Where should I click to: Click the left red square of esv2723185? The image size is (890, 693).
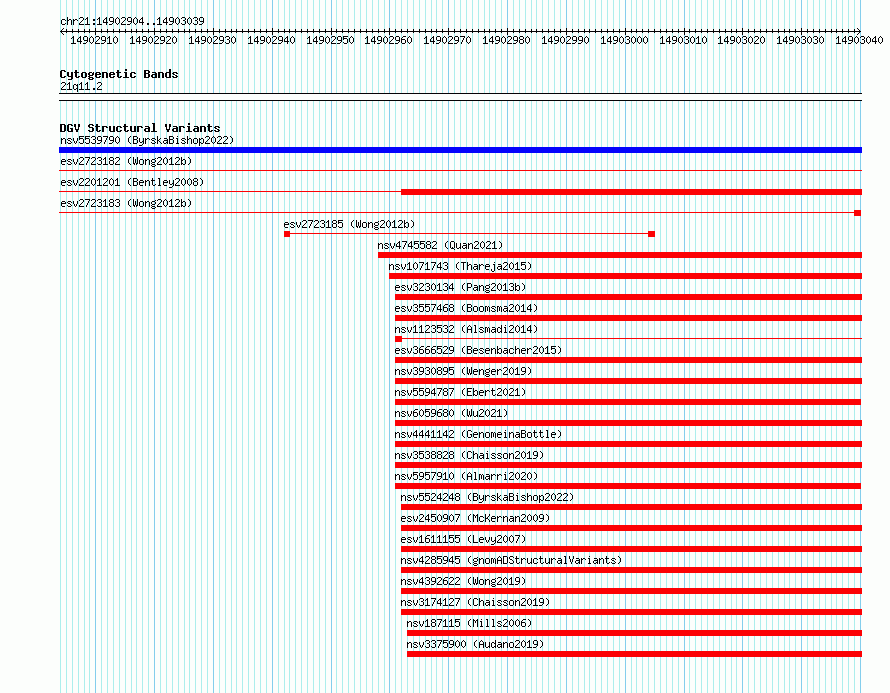(x=287, y=234)
